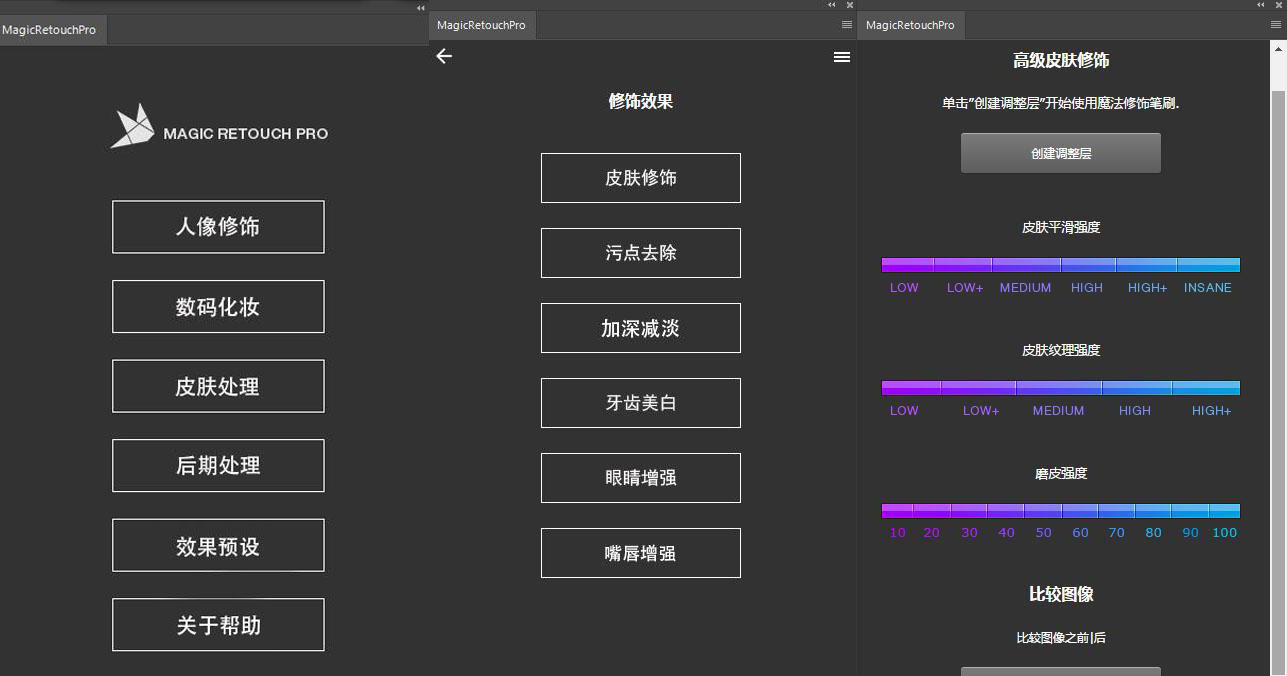The image size is (1287, 676).
Task: Click the Magic Retouch Pro bird logo
Action: (133, 127)
